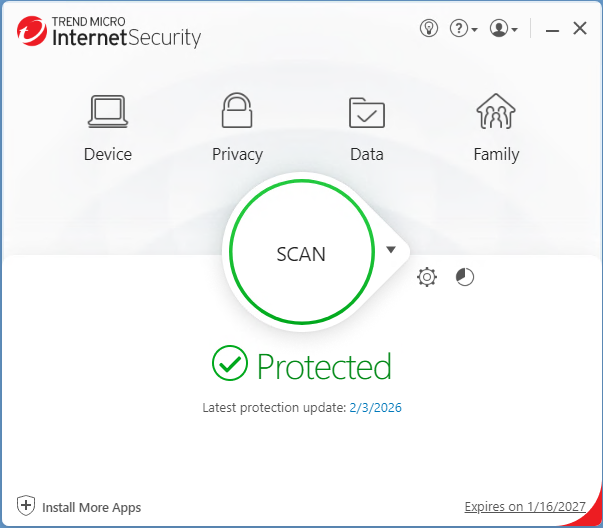Image resolution: width=603 pixels, height=528 pixels.
Task: Expand the scan options arrow
Action: click(391, 250)
